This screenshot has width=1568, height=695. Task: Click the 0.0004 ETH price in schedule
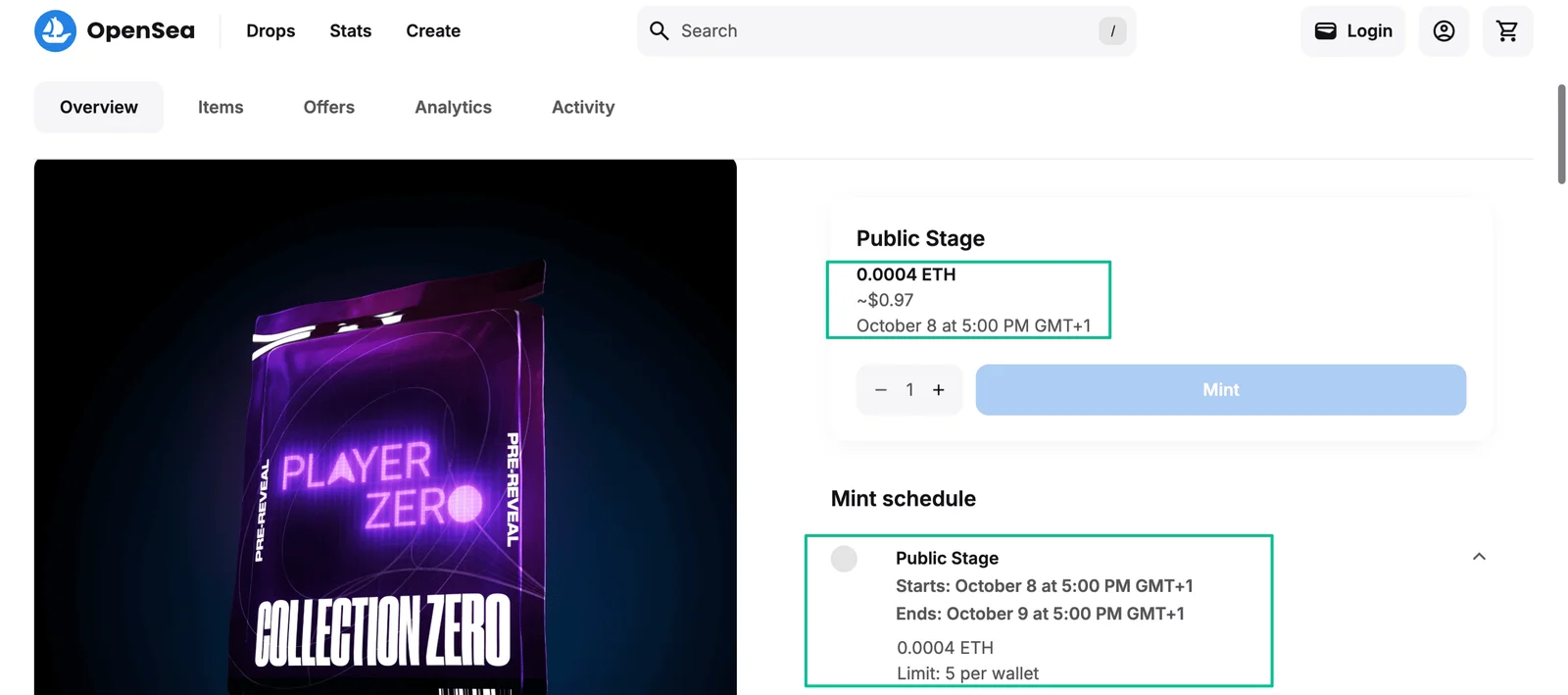pyautogui.click(x=946, y=648)
